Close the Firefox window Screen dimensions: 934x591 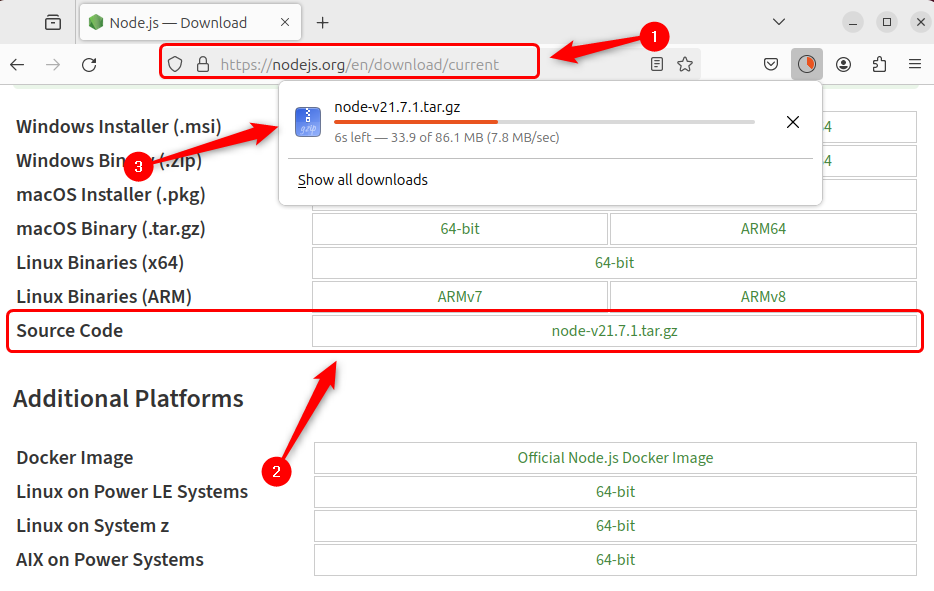(x=921, y=23)
